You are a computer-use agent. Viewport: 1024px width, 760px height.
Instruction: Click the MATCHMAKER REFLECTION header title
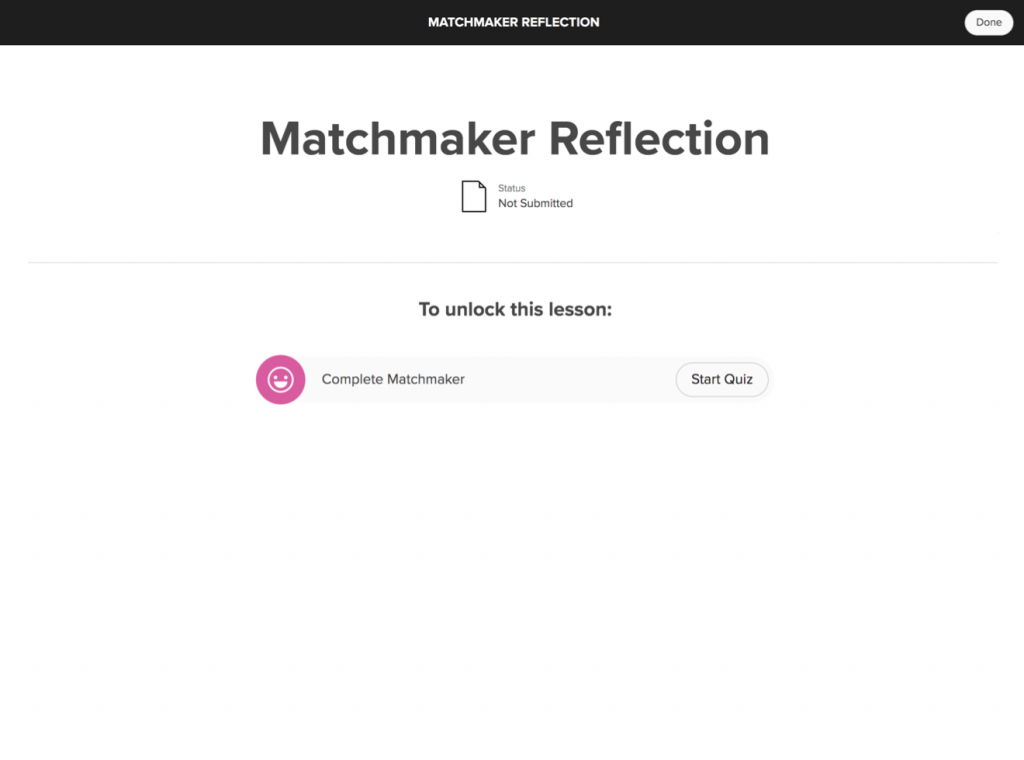tap(513, 21)
